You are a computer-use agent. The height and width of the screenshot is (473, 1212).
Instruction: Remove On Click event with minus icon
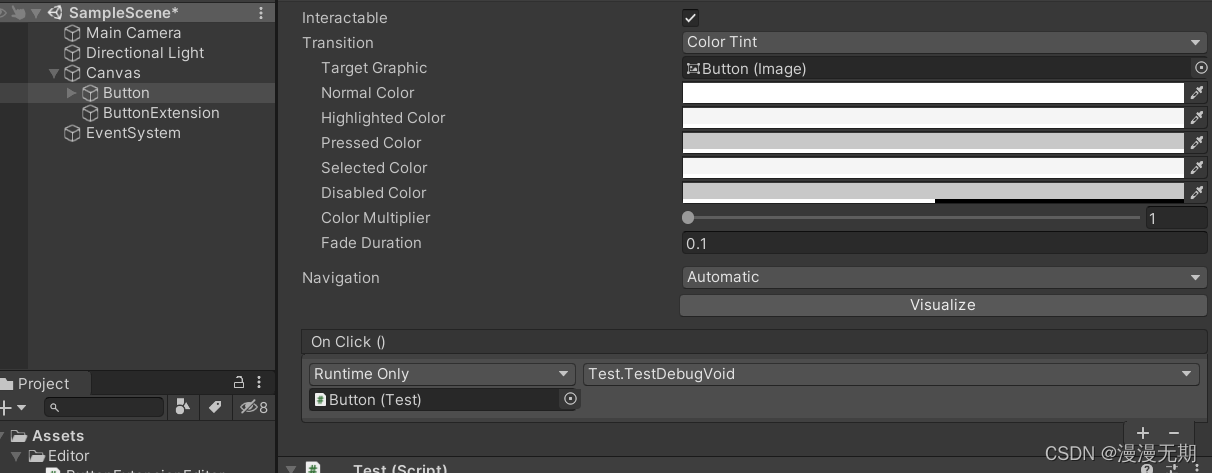(1174, 433)
